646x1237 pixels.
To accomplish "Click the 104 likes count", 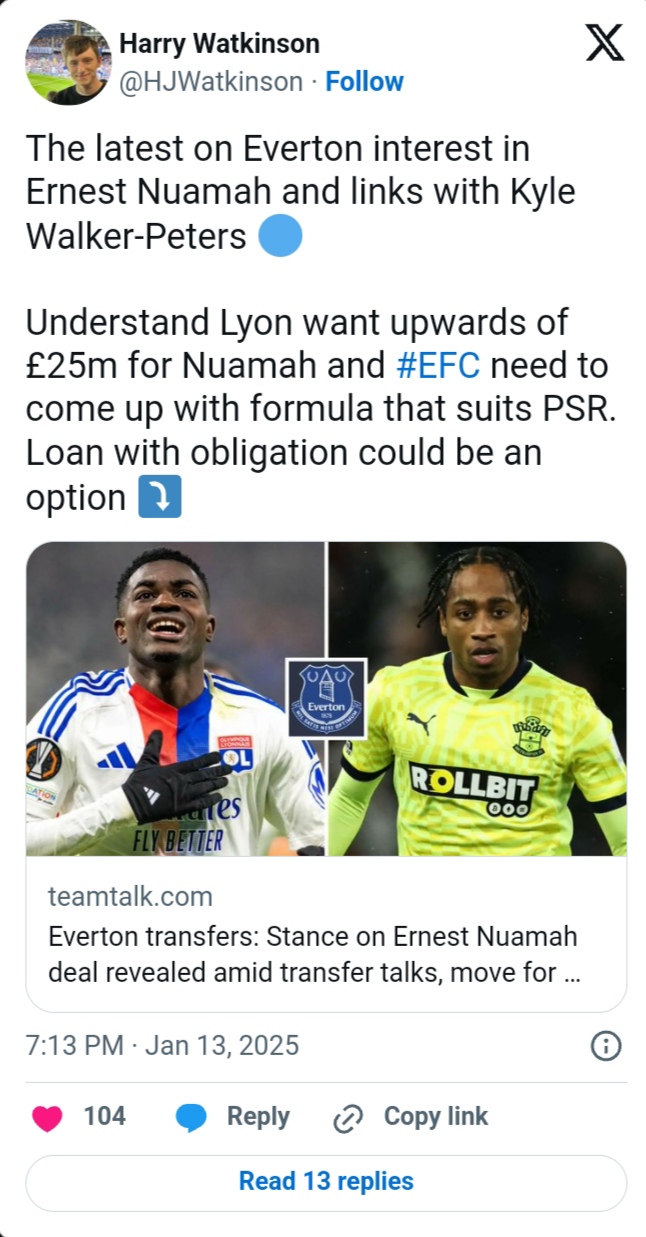I will pyautogui.click(x=104, y=1116).
